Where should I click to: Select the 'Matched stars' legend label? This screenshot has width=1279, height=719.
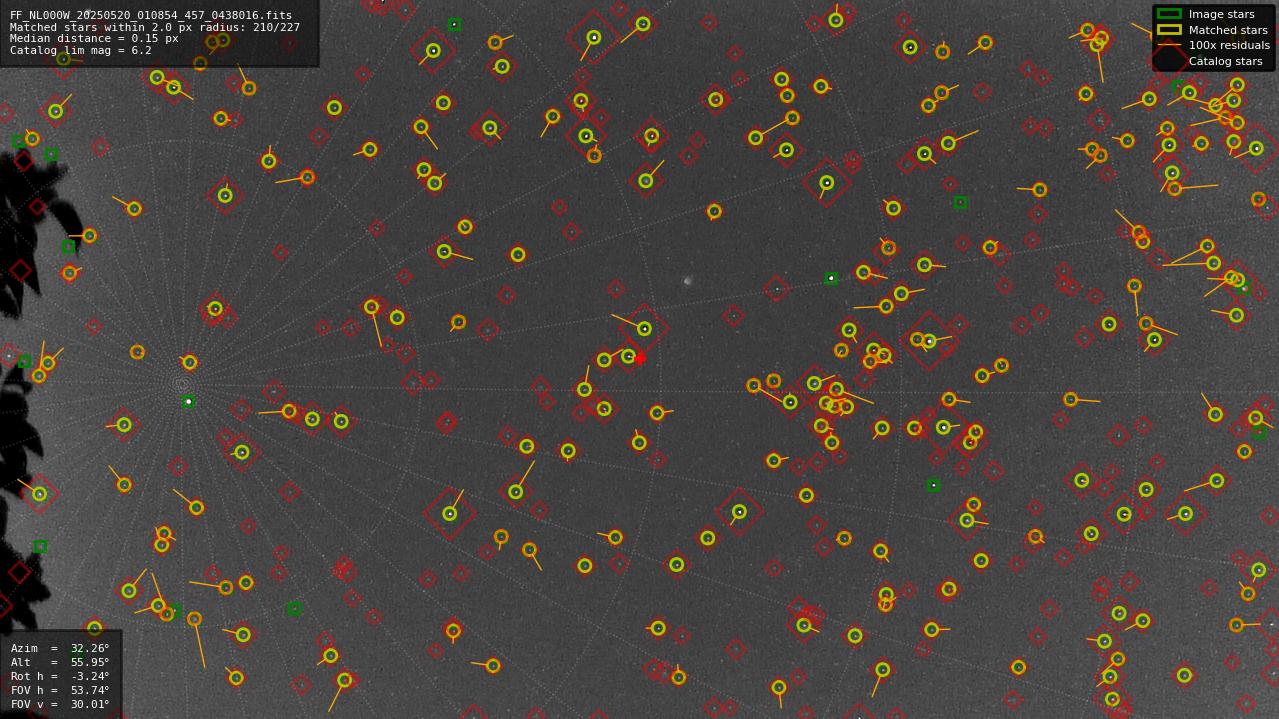1228,30
